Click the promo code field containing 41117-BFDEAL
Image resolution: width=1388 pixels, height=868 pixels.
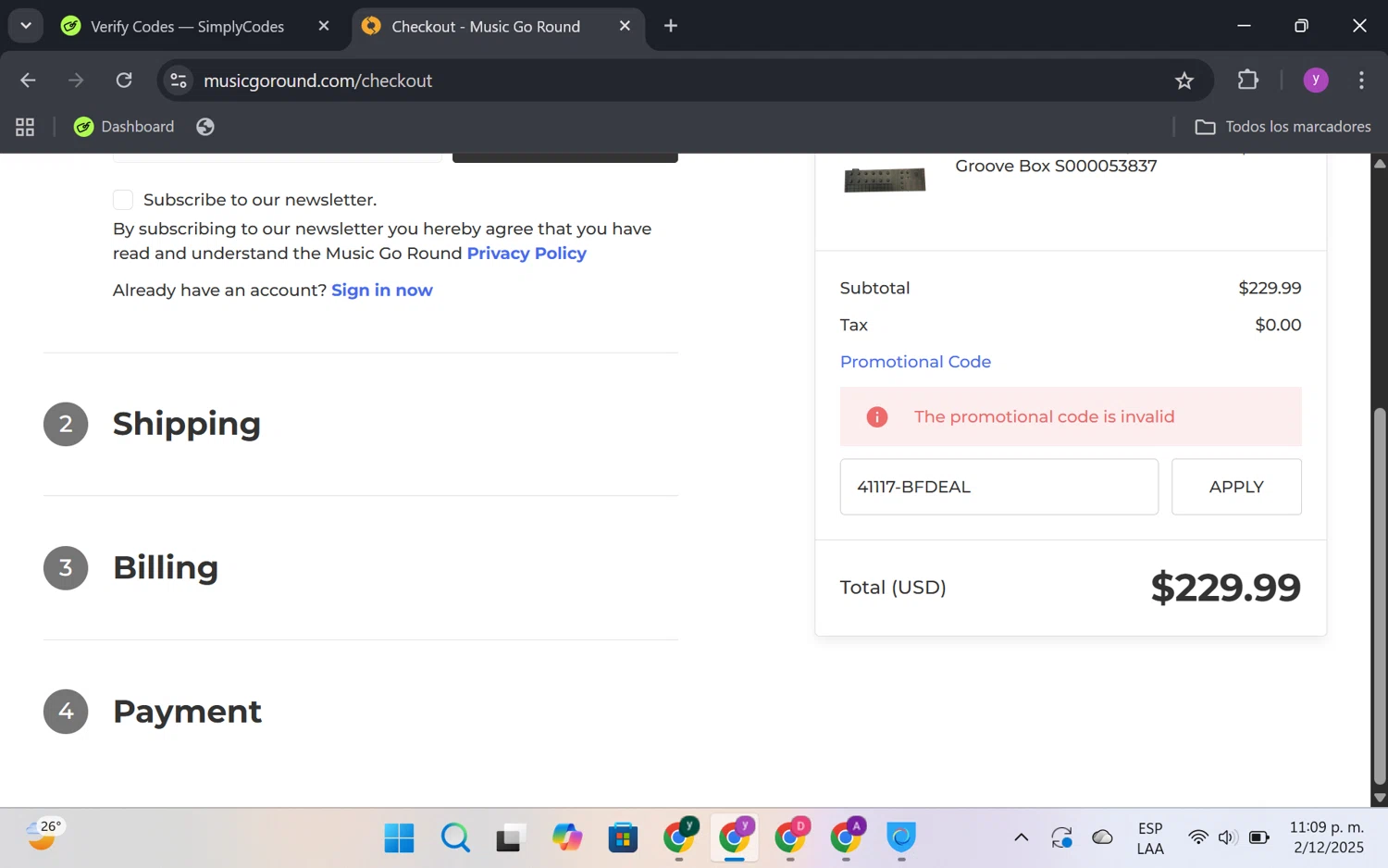(998, 487)
